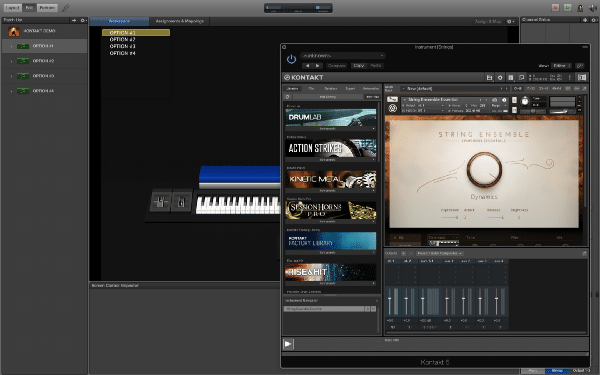Open the plugin preset dropdown
The image size is (600, 375).
click(342, 56)
